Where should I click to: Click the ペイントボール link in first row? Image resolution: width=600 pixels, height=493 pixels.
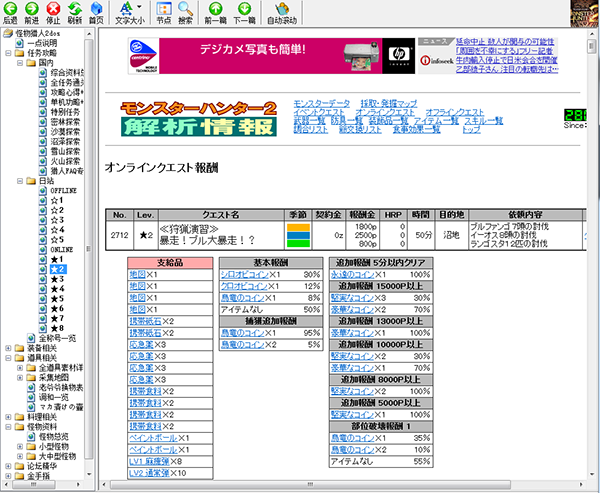[153, 438]
